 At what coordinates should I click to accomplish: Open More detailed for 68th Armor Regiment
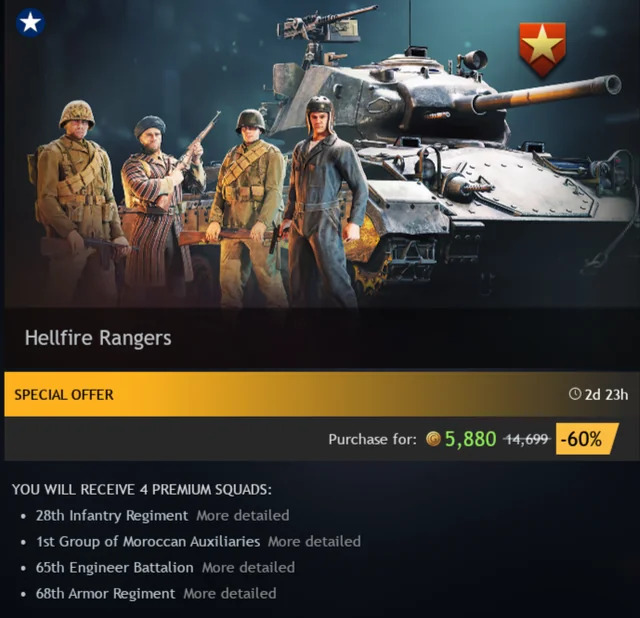tap(230, 594)
